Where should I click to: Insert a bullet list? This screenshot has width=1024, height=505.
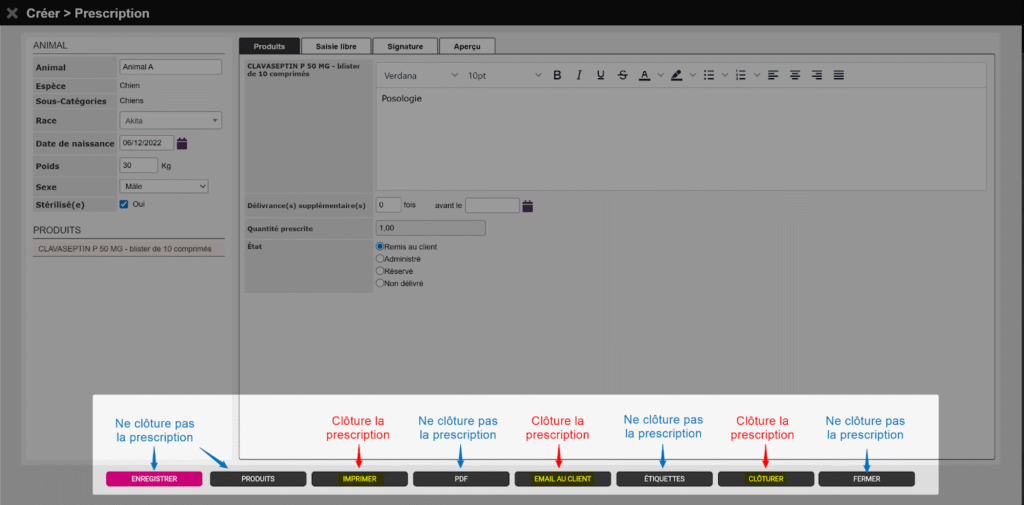tap(709, 75)
